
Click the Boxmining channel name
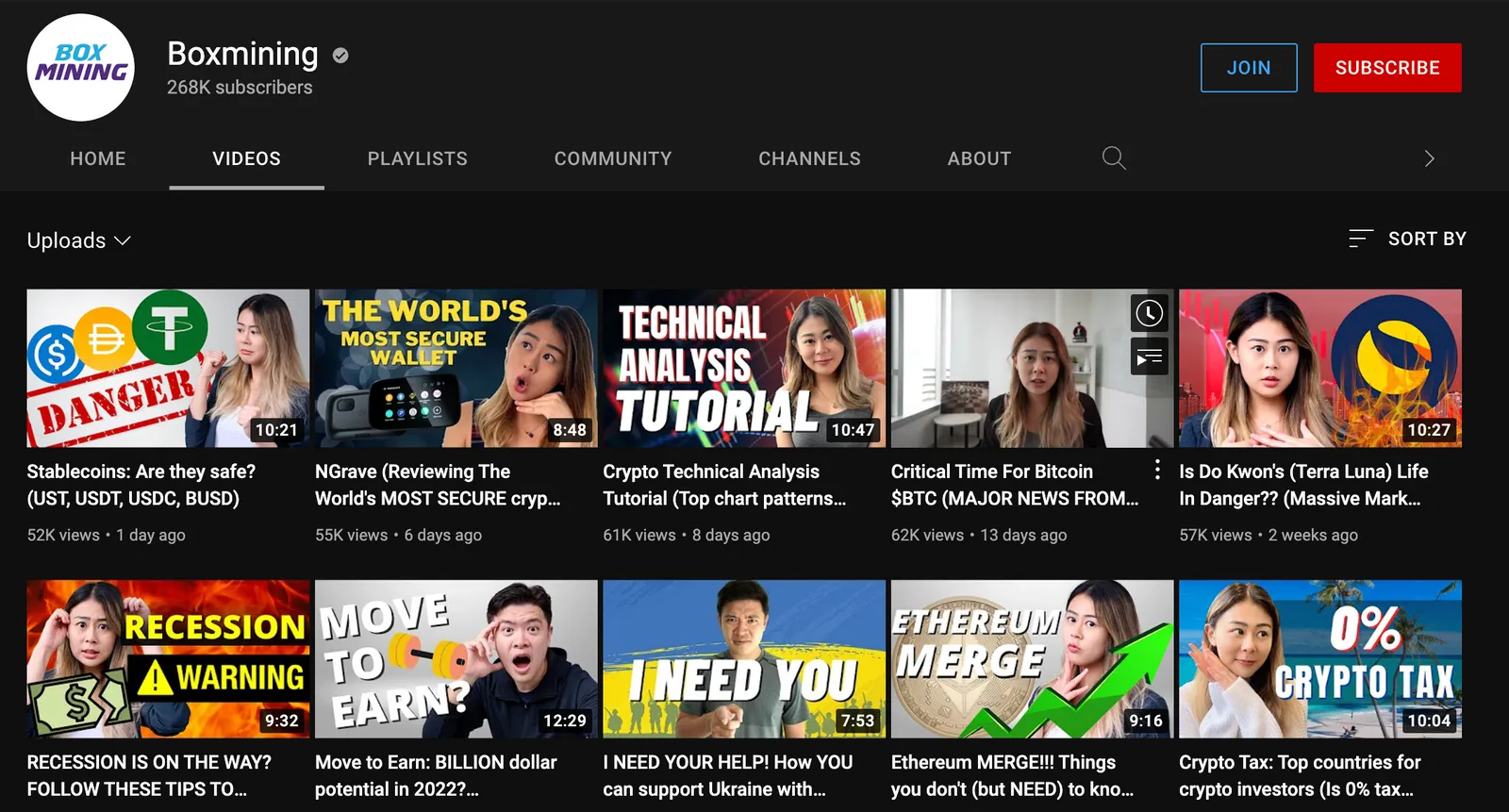[x=242, y=54]
